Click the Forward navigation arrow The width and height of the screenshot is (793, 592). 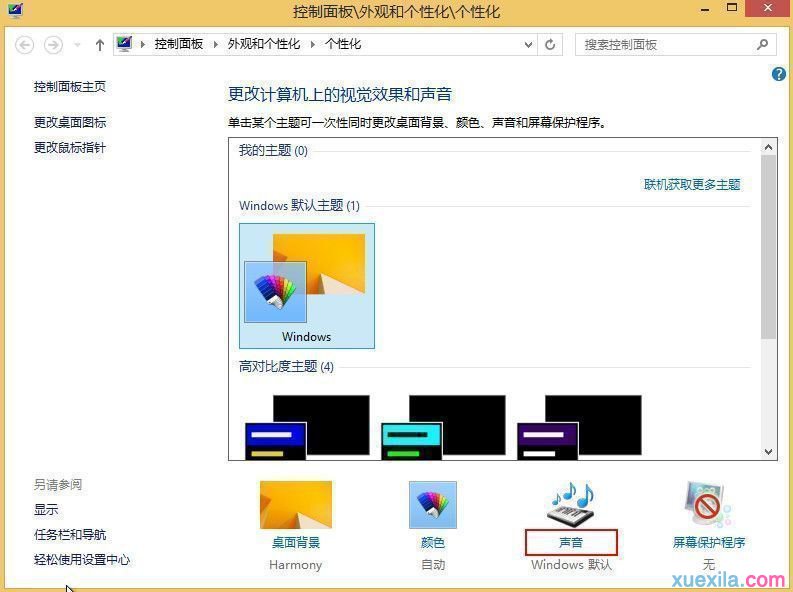click(x=53, y=45)
